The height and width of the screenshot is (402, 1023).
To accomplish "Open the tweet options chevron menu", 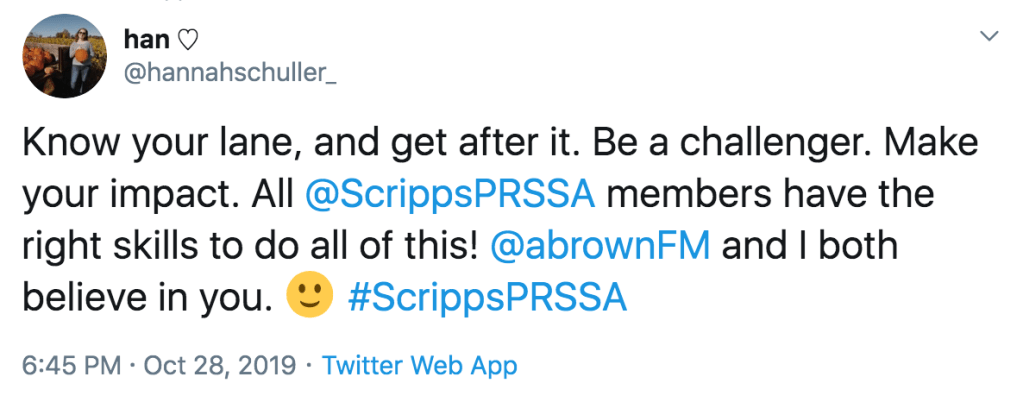I will (990, 37).
